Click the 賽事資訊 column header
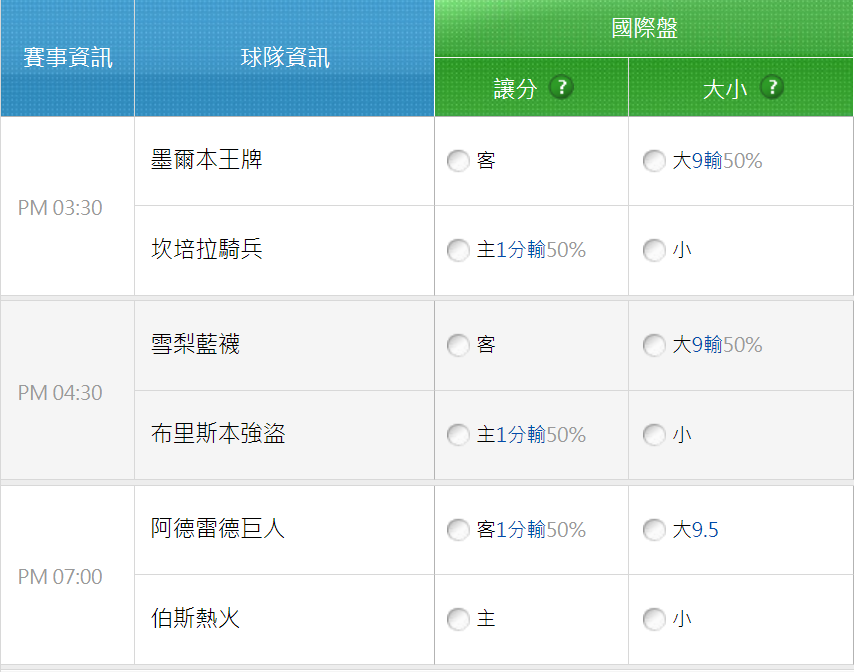The image size is (854, 672). [x=68, y=58]
